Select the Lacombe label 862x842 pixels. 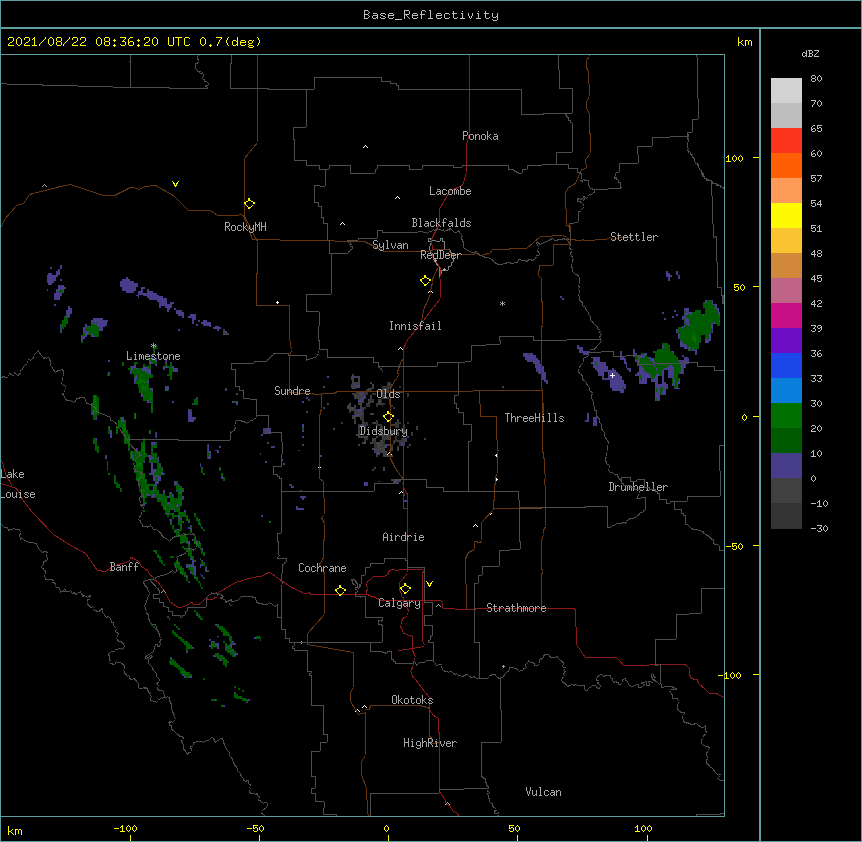(450, 191)
